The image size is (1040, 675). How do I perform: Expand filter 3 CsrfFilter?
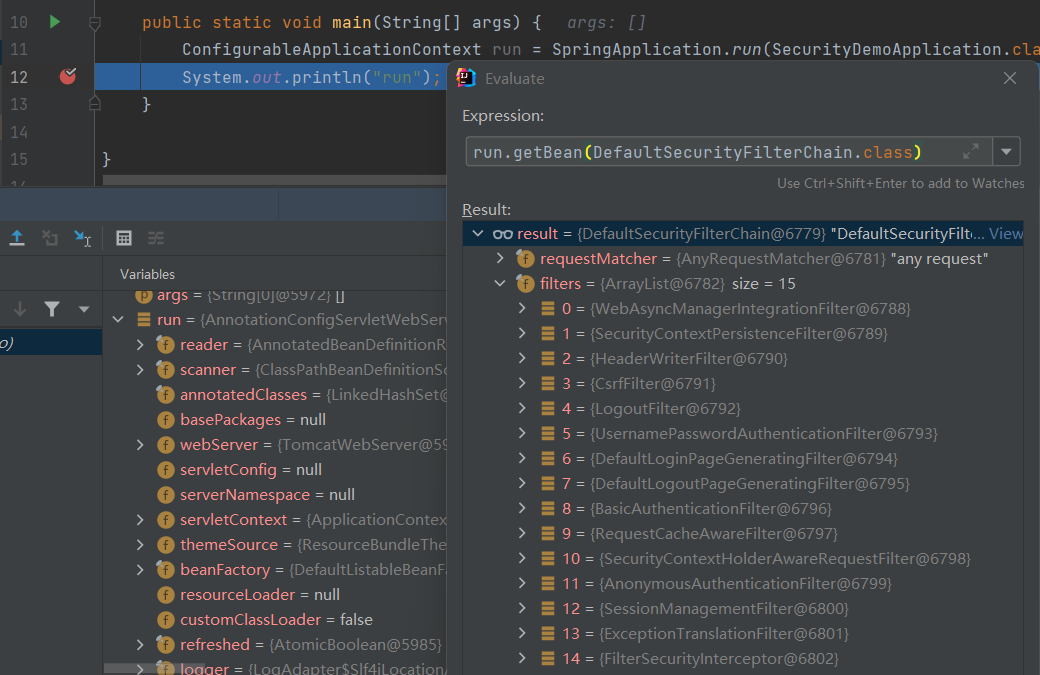tap(522, 383)
